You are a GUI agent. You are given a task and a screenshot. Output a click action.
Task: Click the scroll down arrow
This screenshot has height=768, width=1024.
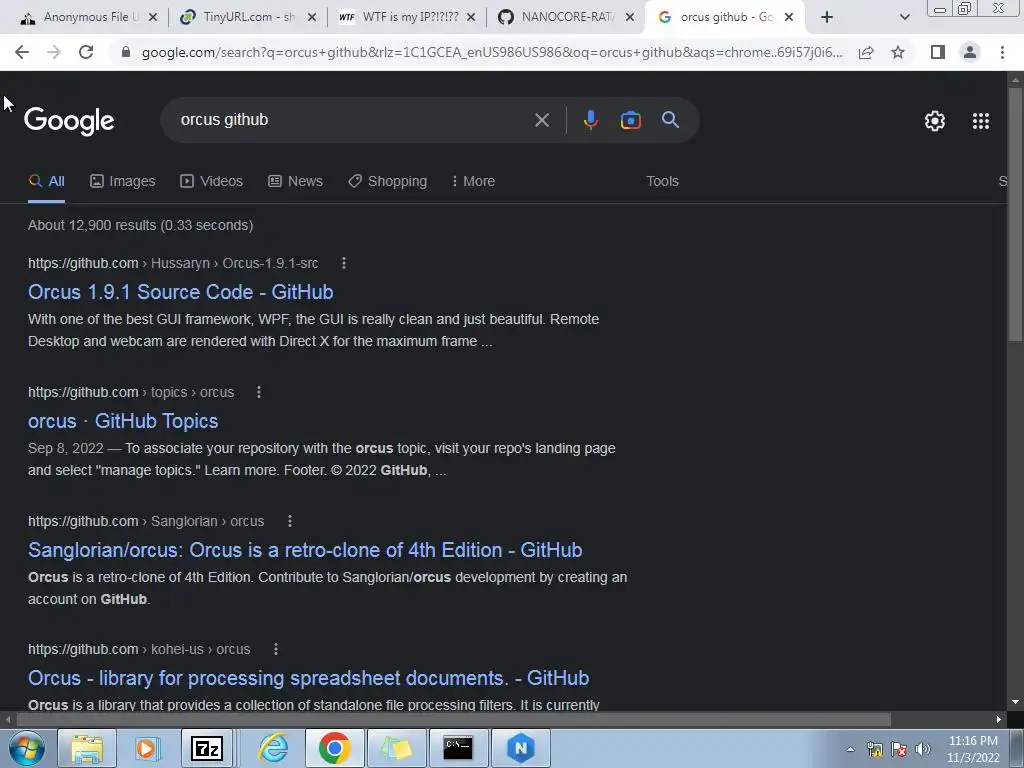pos(1015,703)
